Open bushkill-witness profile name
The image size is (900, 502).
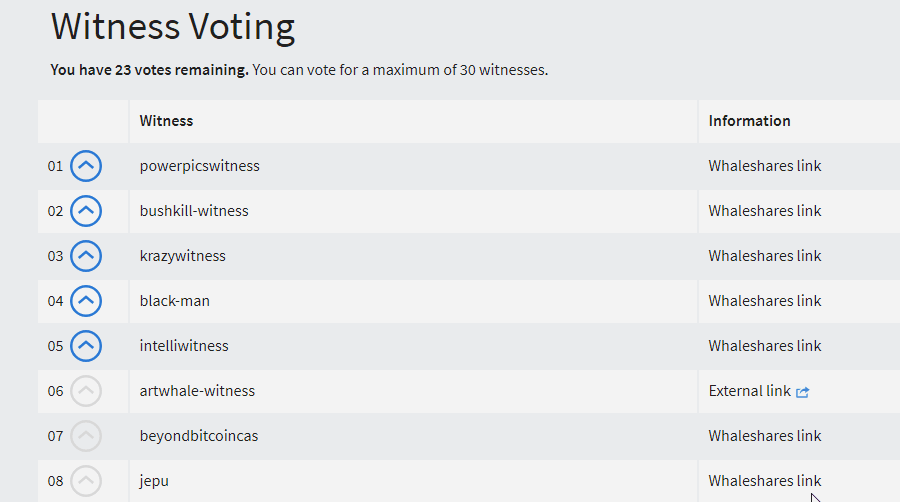click(194, 211)
